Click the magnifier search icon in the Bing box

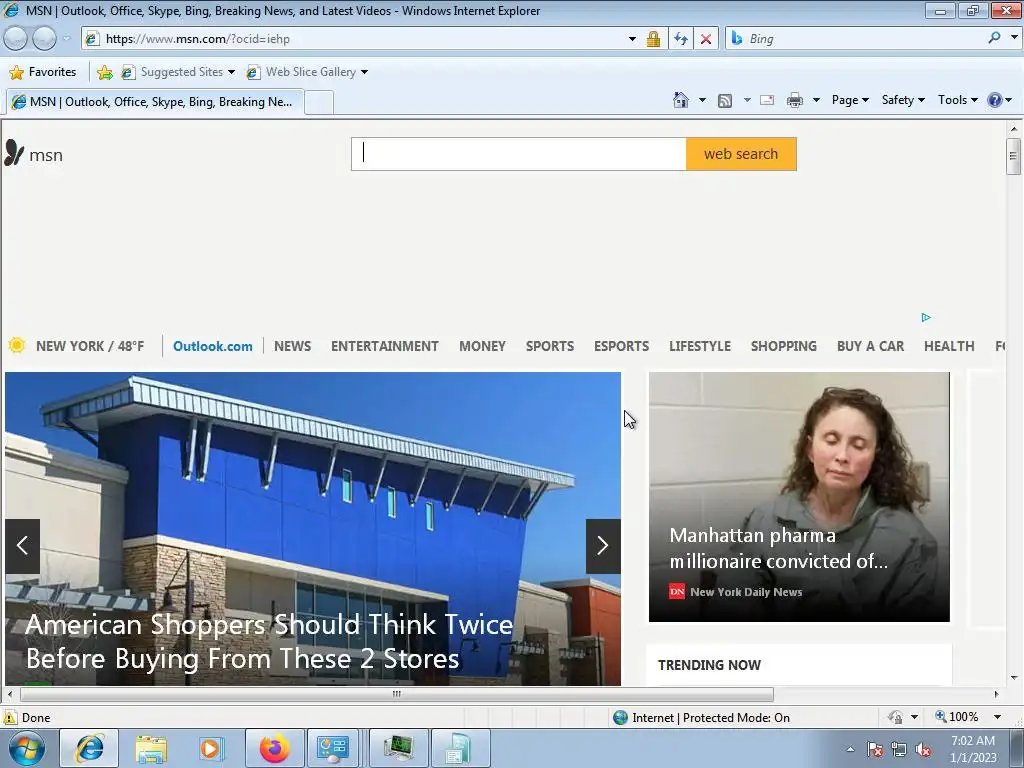pos(994,38)
